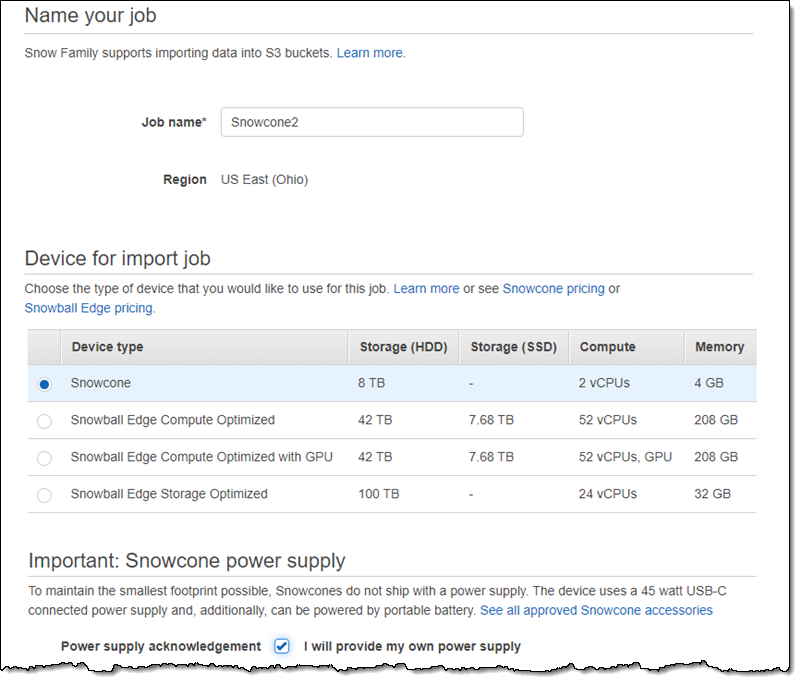Screen dimensions: 800x682
Task: Click the Compute column header
Action: point(607,347)
